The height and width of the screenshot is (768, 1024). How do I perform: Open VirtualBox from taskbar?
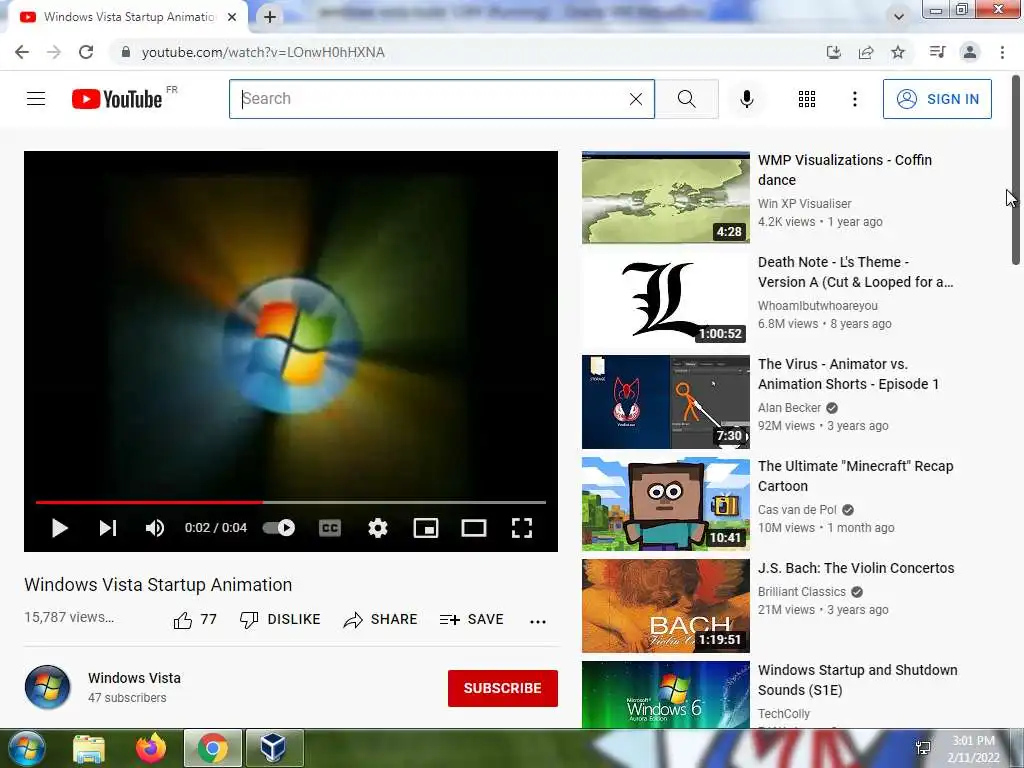274,748
